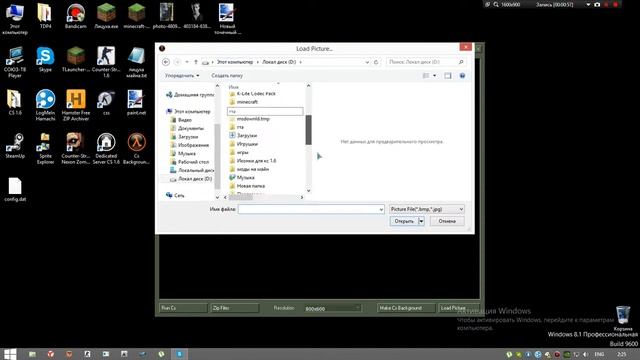Select Изображения in the navigation tree
Viewport: 640px width, 360px height.
[x=189, y=145]
